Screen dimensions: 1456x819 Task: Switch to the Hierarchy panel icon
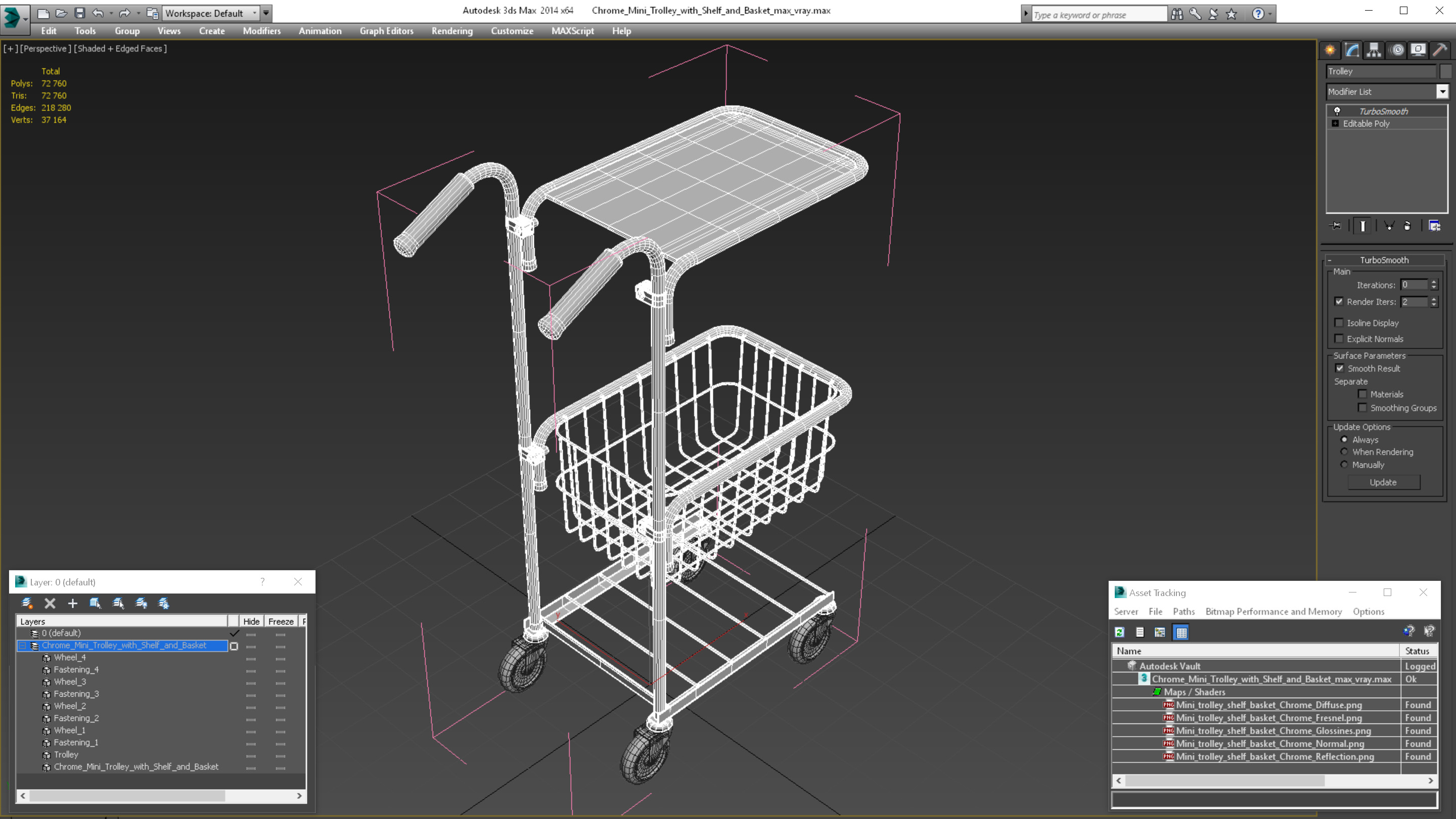pos(1374,50)
